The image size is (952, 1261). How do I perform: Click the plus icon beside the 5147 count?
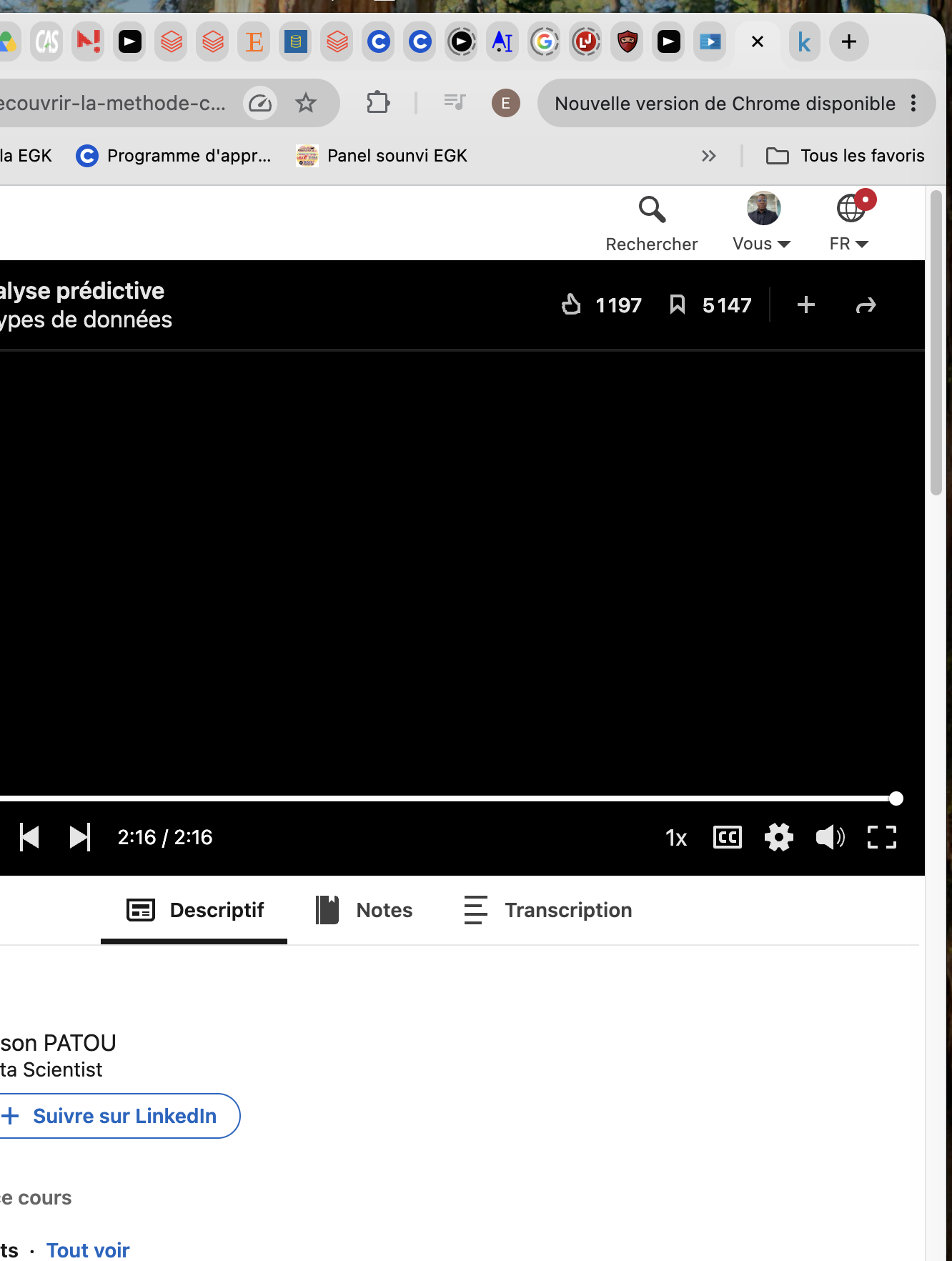pyautogui.click(x=805, y=305)
